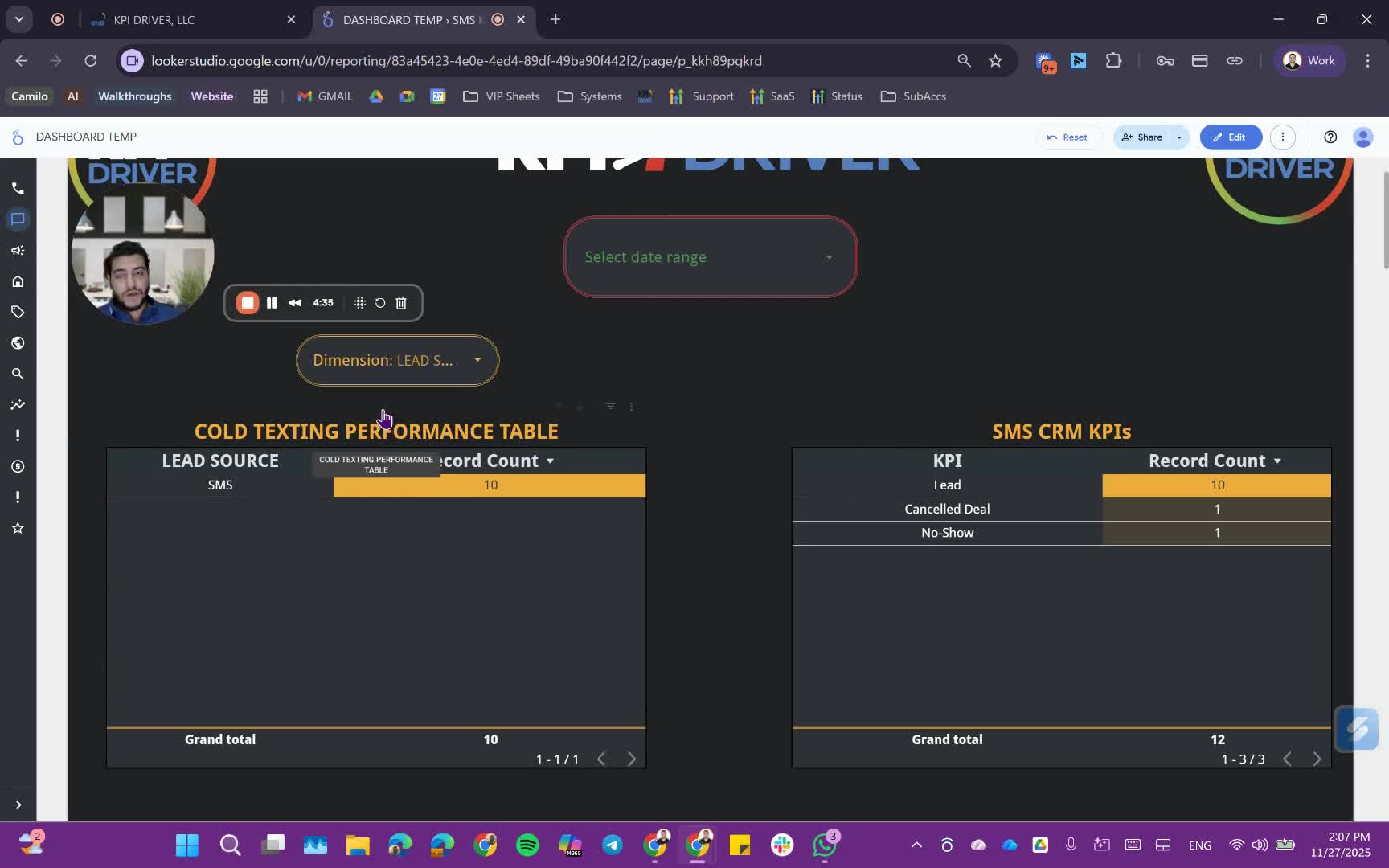Image resolution: width=1389 pixels, height=868 pixels.
Task: Open the home page icon in sidebar
Action: click(18, 281)
